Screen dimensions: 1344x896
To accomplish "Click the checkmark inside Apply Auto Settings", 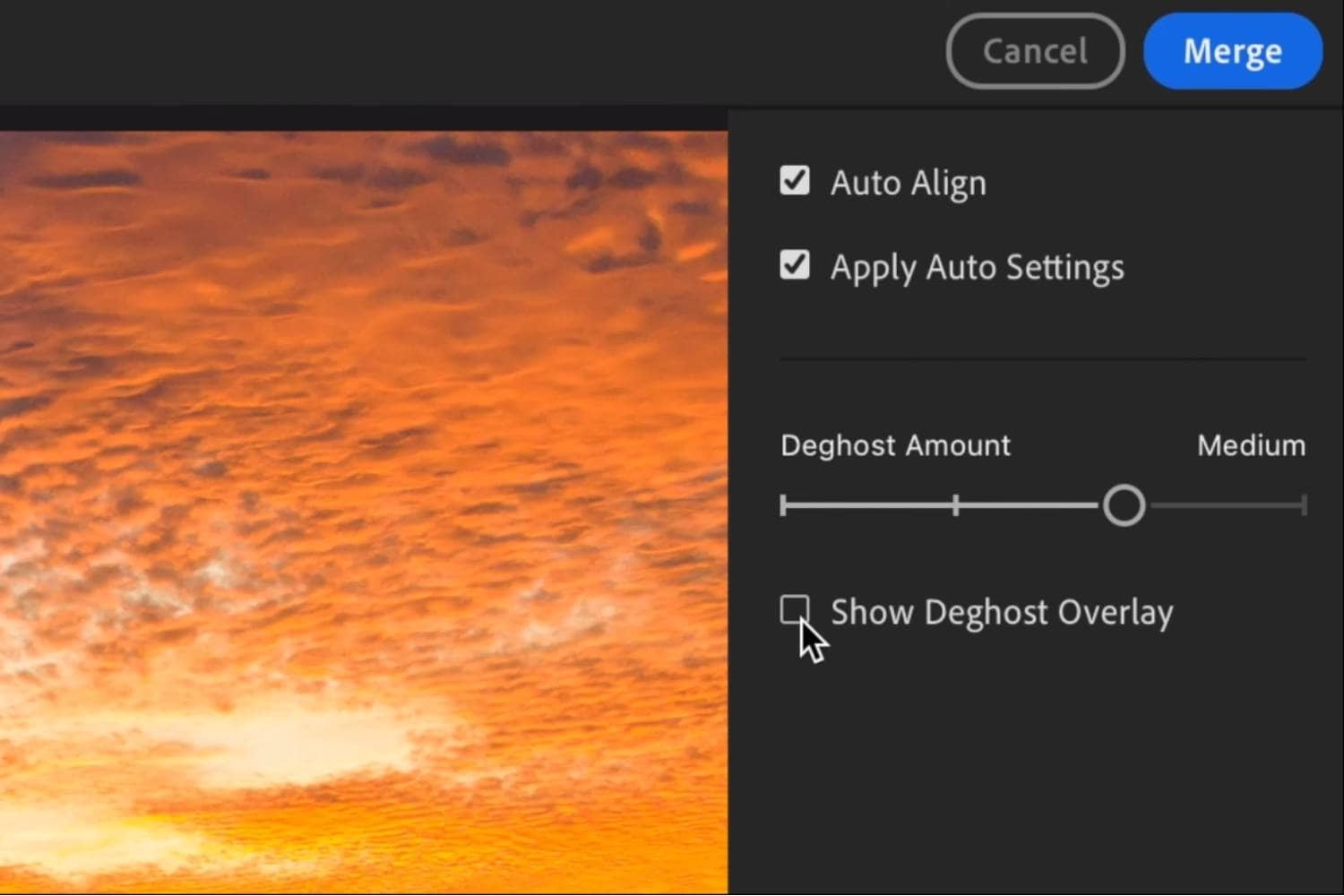I will (794, 265).
